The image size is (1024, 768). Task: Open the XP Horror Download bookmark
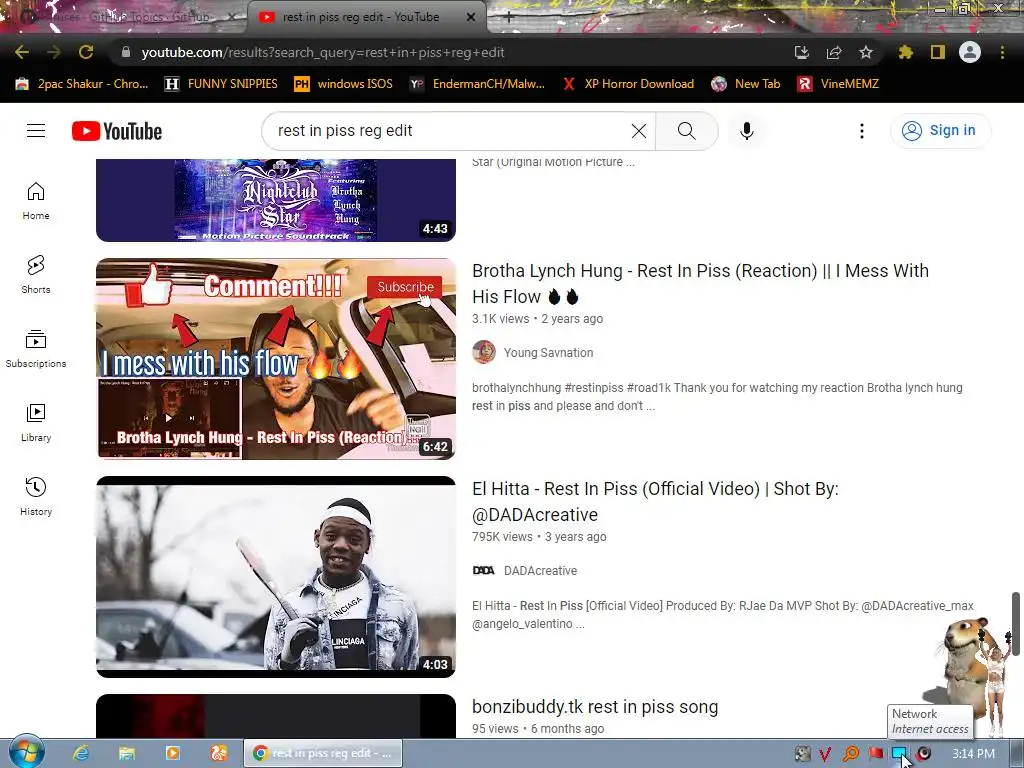628,84
